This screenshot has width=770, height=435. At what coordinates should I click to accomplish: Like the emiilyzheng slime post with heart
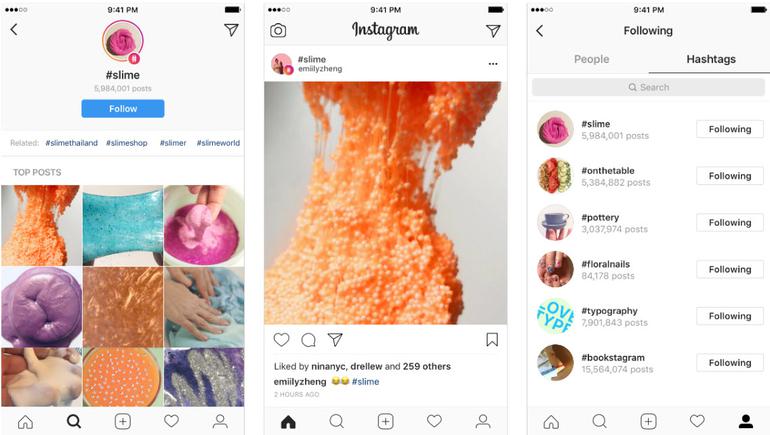click(x=281, y=340)
